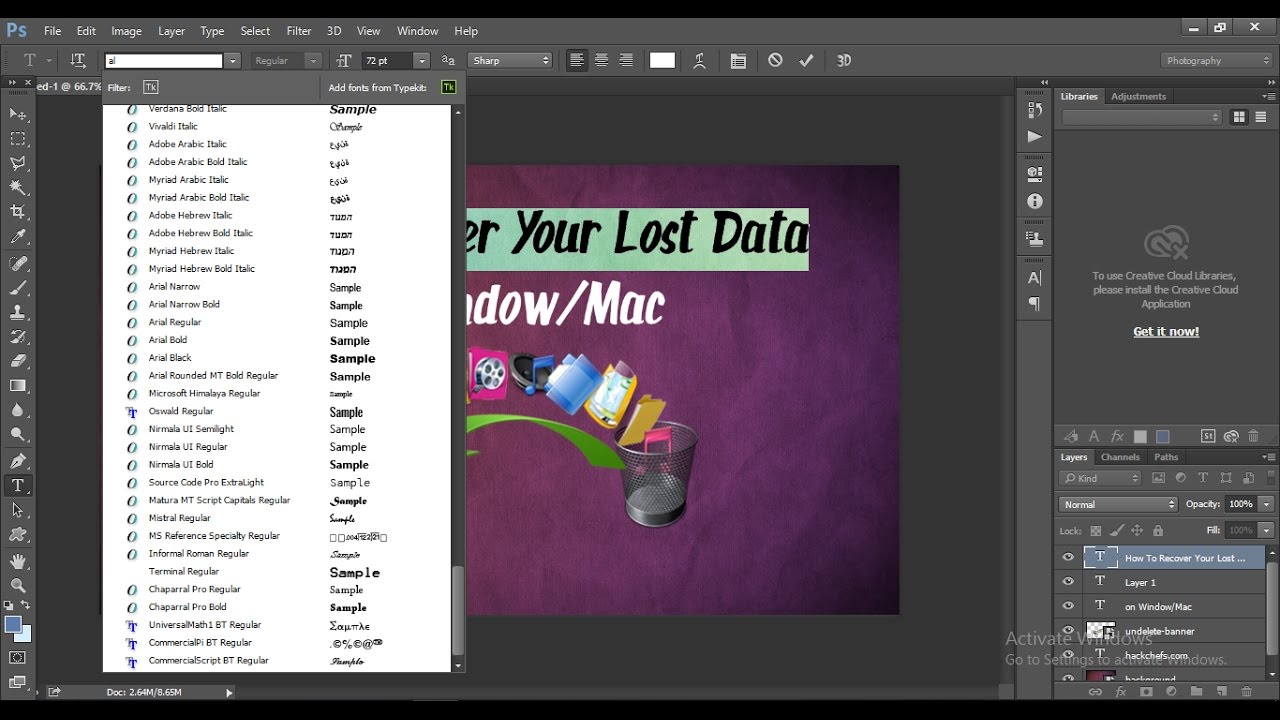Select the Lasso tool
The height and width of the screenshot is (720, 1280).
[18, 163]
